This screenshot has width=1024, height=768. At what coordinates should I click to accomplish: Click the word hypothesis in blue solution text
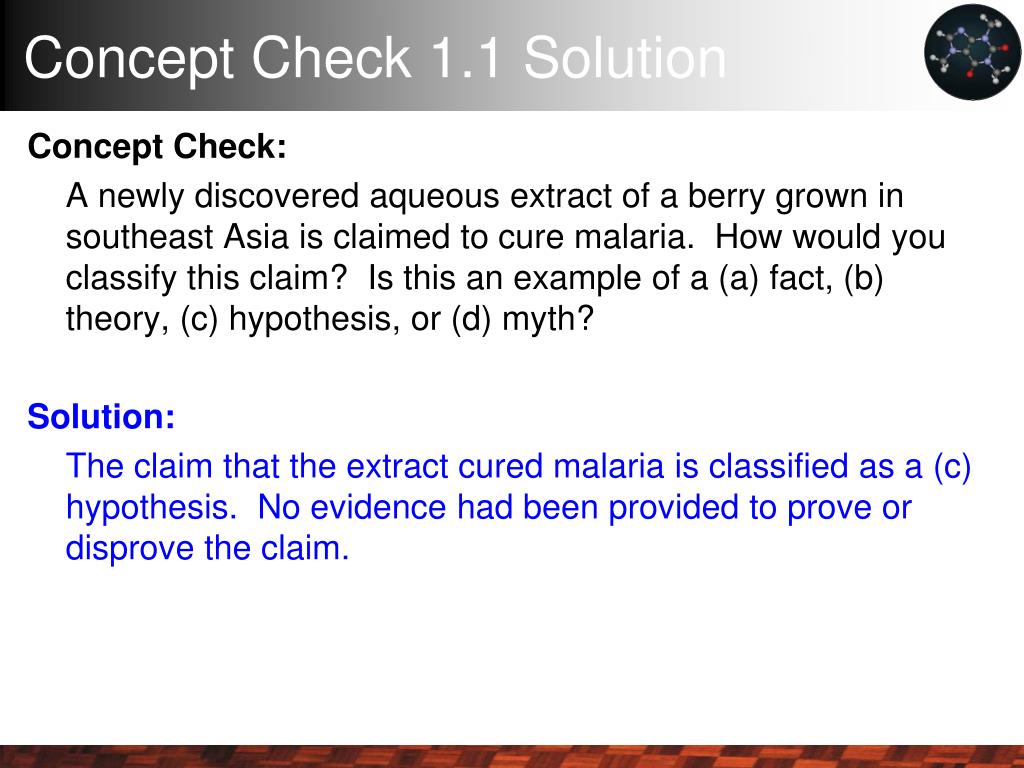coord(151,507)
